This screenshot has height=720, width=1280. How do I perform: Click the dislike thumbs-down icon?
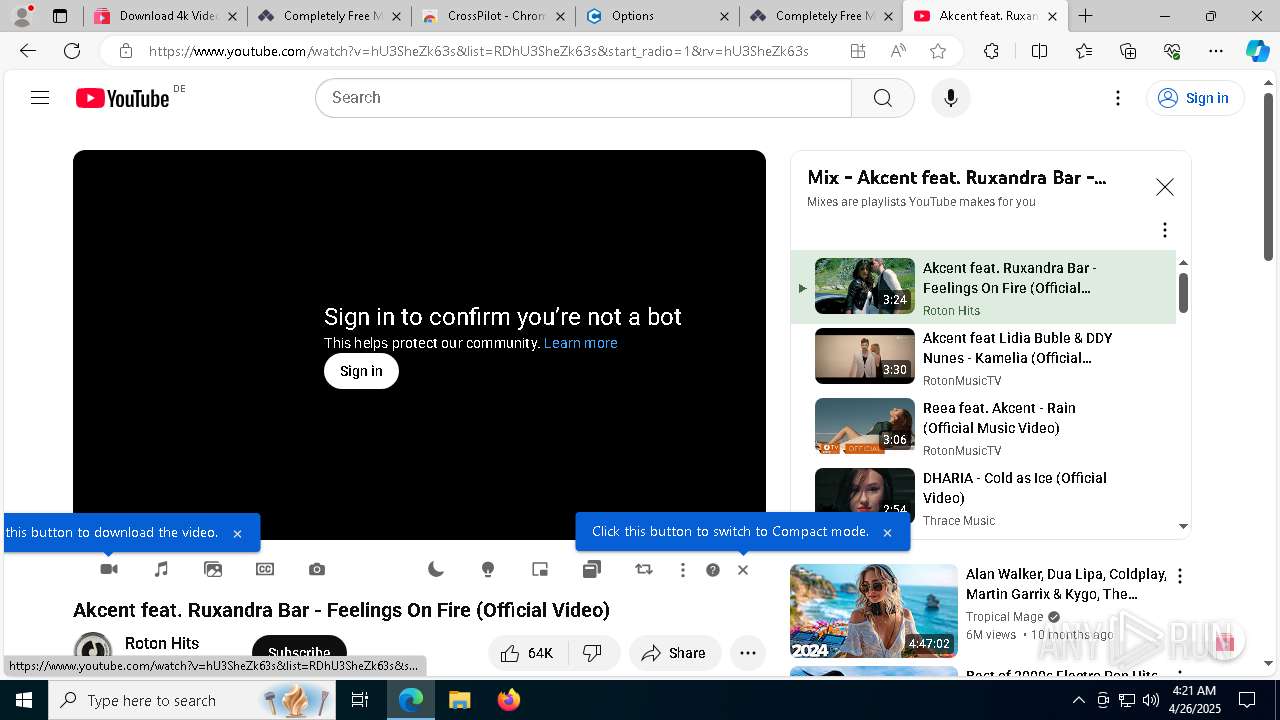(593, 653)
